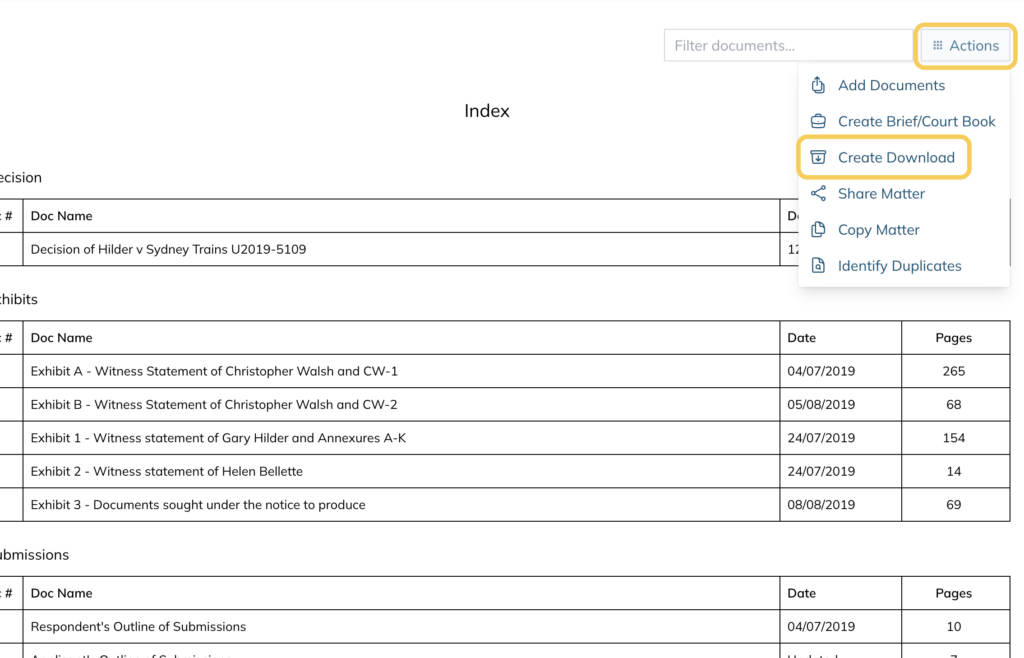Click date 24/07/2019 for Exhibit 2
1024x658 pixels.
821,471
